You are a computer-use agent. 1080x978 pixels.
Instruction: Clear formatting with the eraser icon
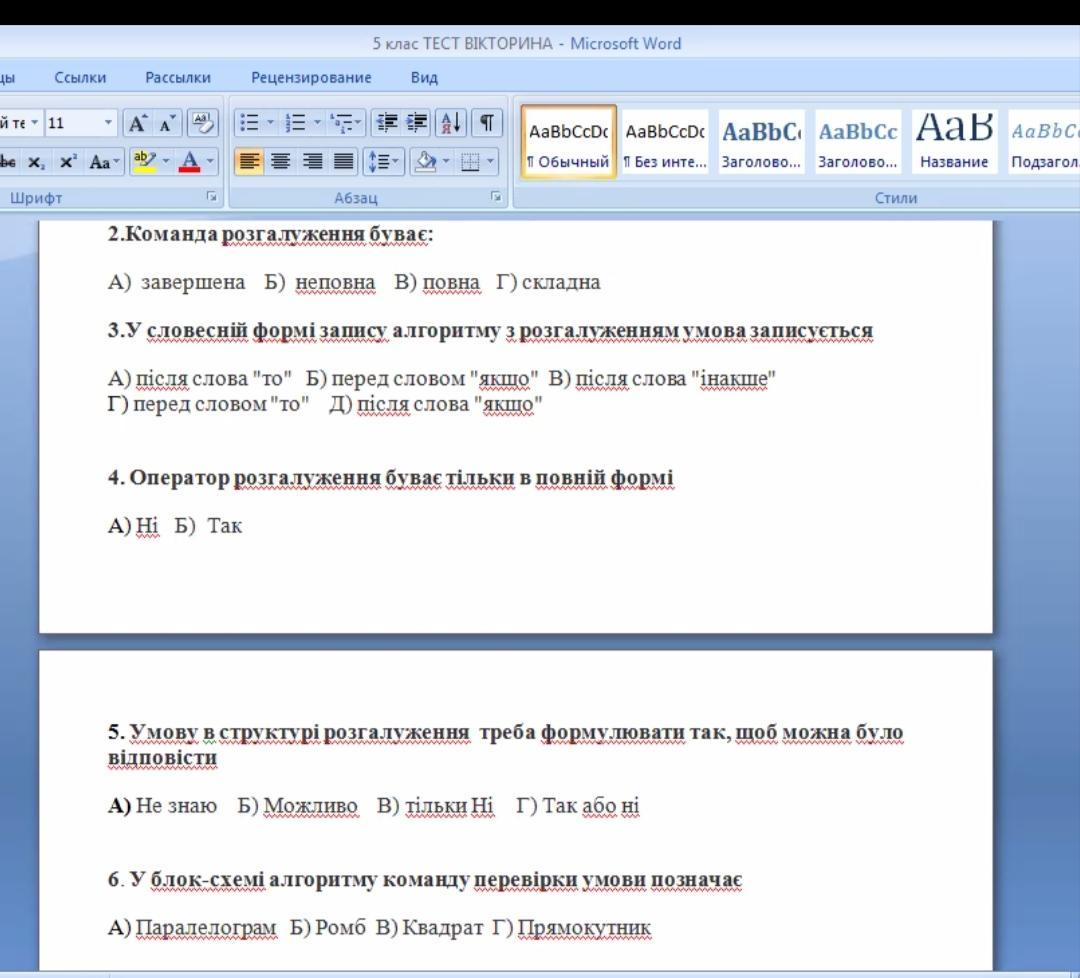(203, 123)
